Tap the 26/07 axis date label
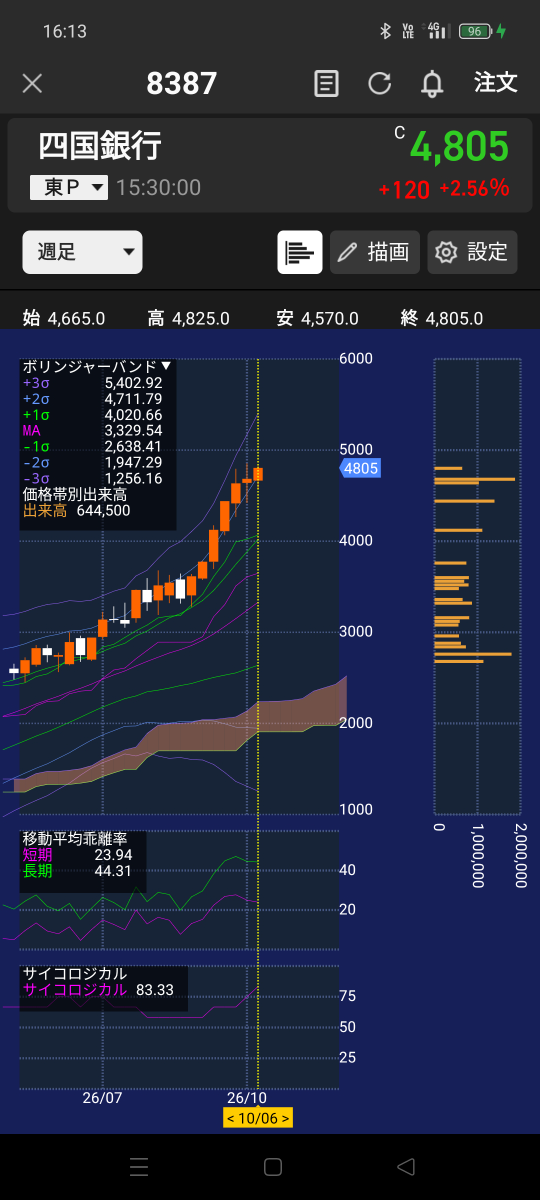Screen dimensions: 540x1200 pos(102,1097)
